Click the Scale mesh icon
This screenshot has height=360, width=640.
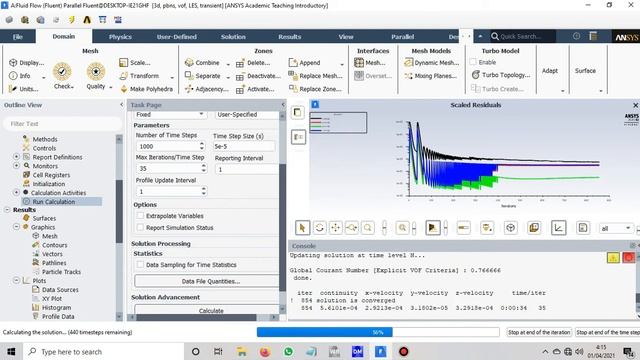123,62
